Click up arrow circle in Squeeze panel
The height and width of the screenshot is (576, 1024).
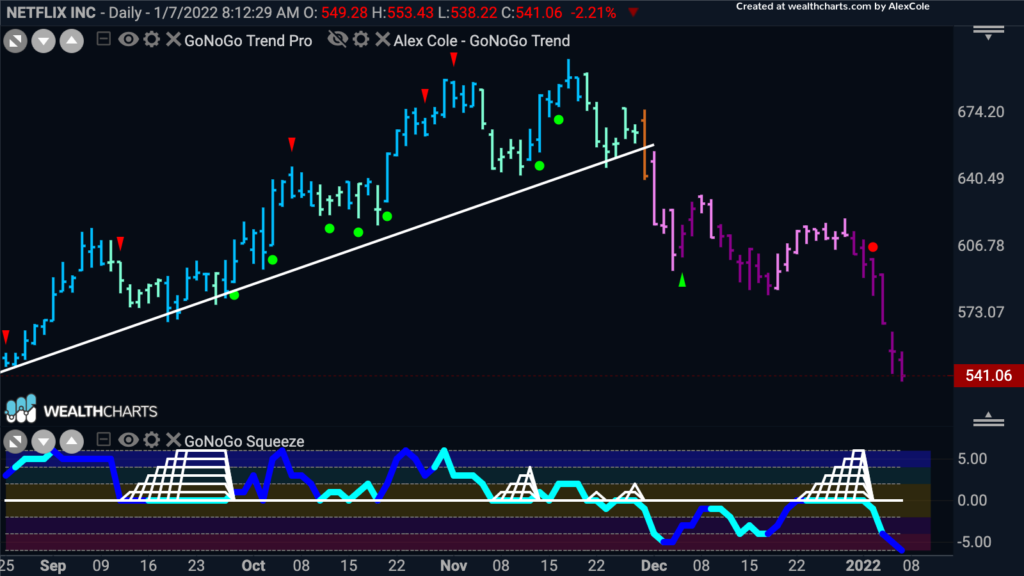[x=72, y=441]
